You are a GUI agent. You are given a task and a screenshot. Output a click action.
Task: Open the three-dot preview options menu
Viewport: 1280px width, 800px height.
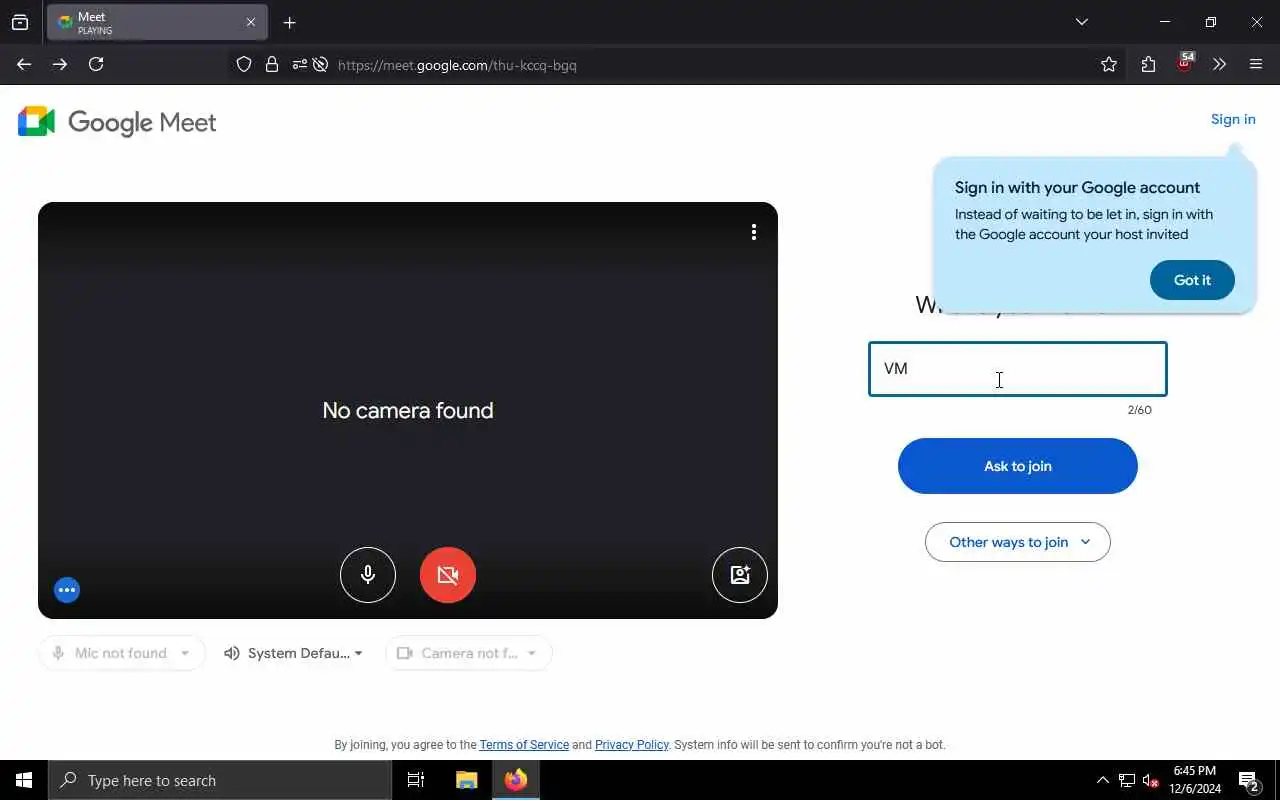click(x=754, y=232)
